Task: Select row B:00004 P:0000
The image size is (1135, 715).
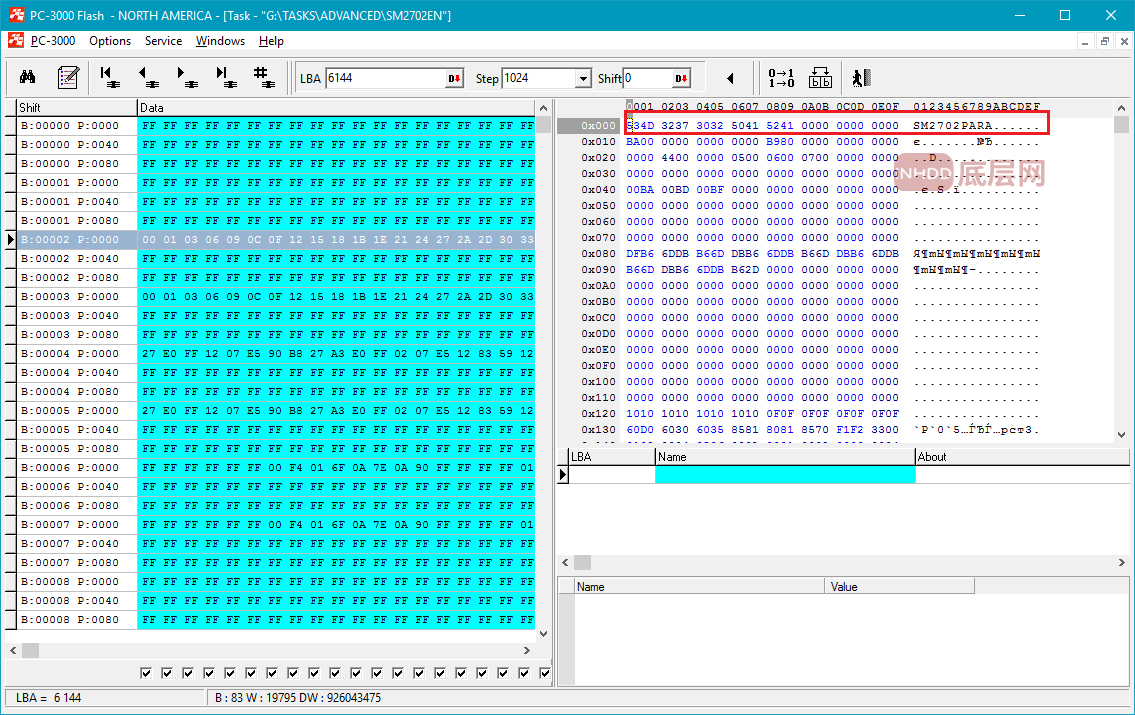Action: point(276,353)
